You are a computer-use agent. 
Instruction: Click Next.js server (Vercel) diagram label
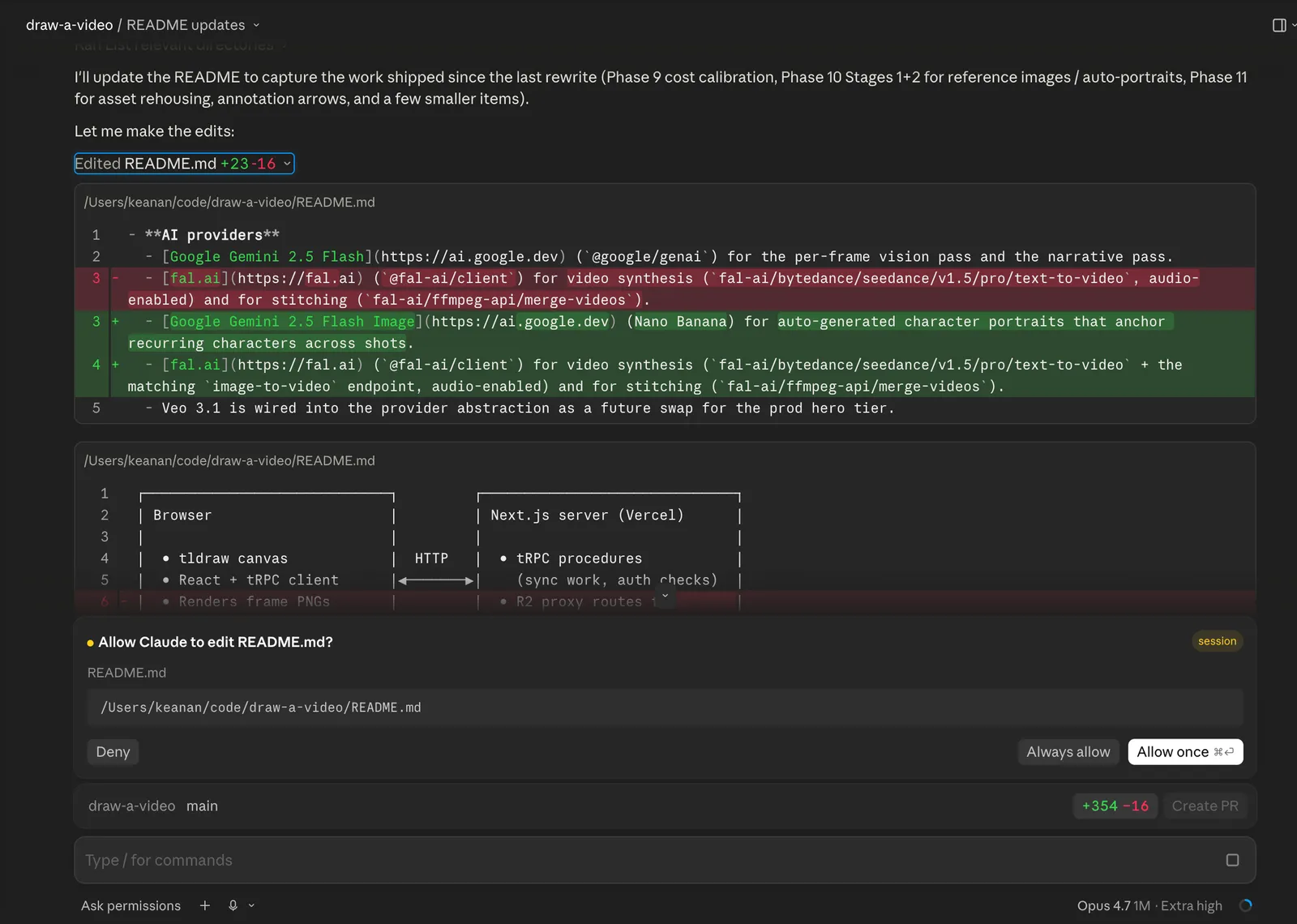[x=587, y=515]
